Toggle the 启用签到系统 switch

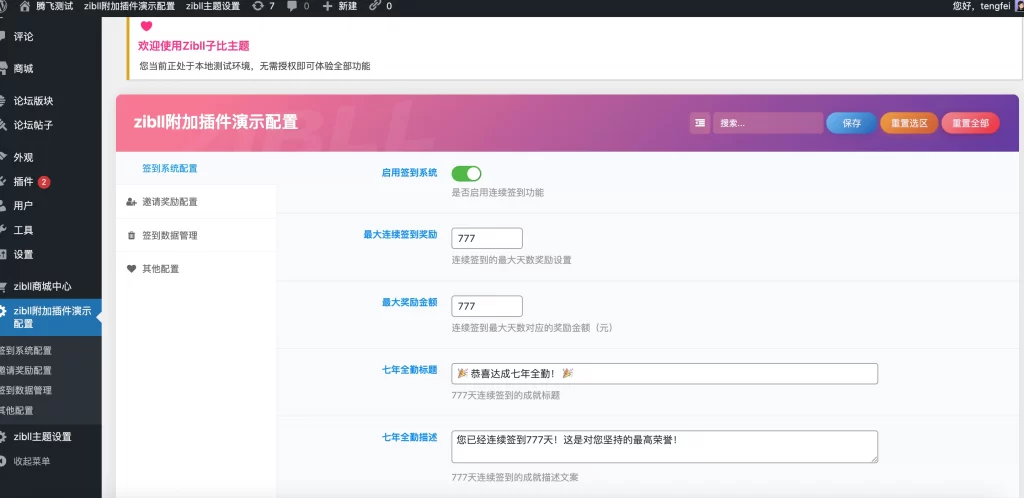[x=466, y=174]
